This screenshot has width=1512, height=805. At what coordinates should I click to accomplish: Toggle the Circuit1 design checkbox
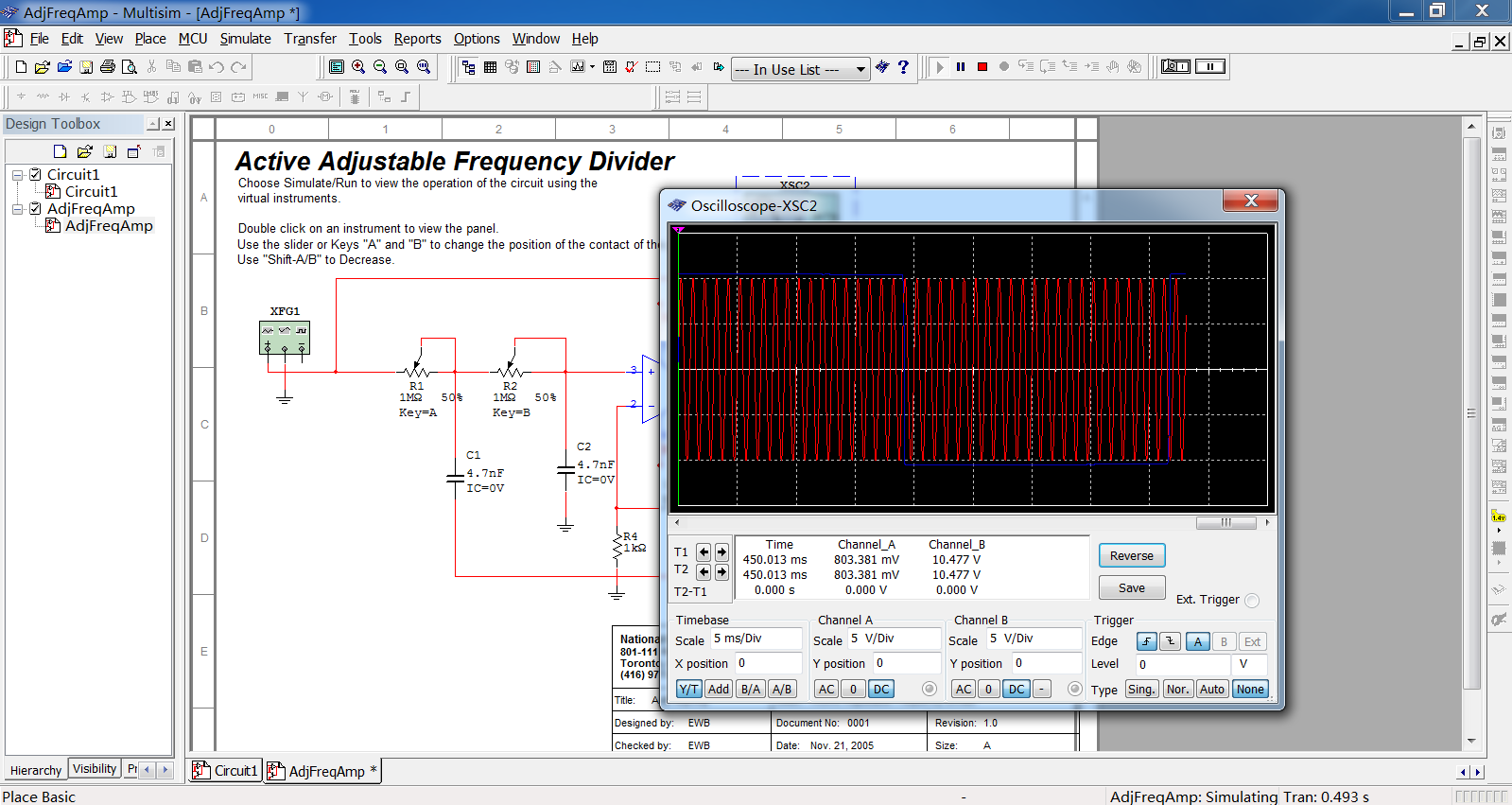[x=35, y=174]
